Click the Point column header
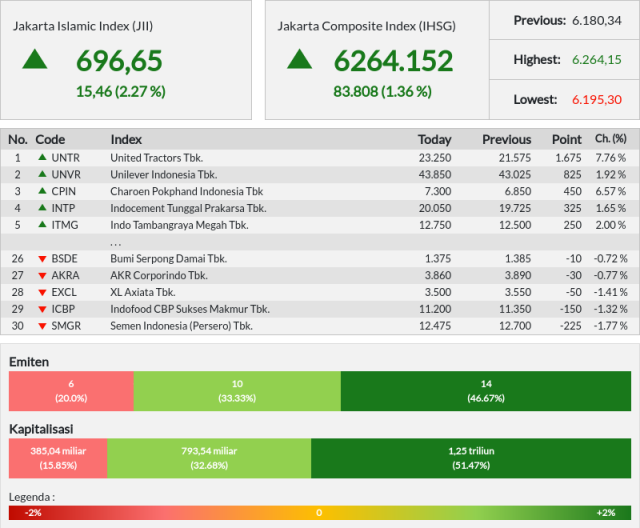This screenshot has width=640, height=528. [567, 140]
